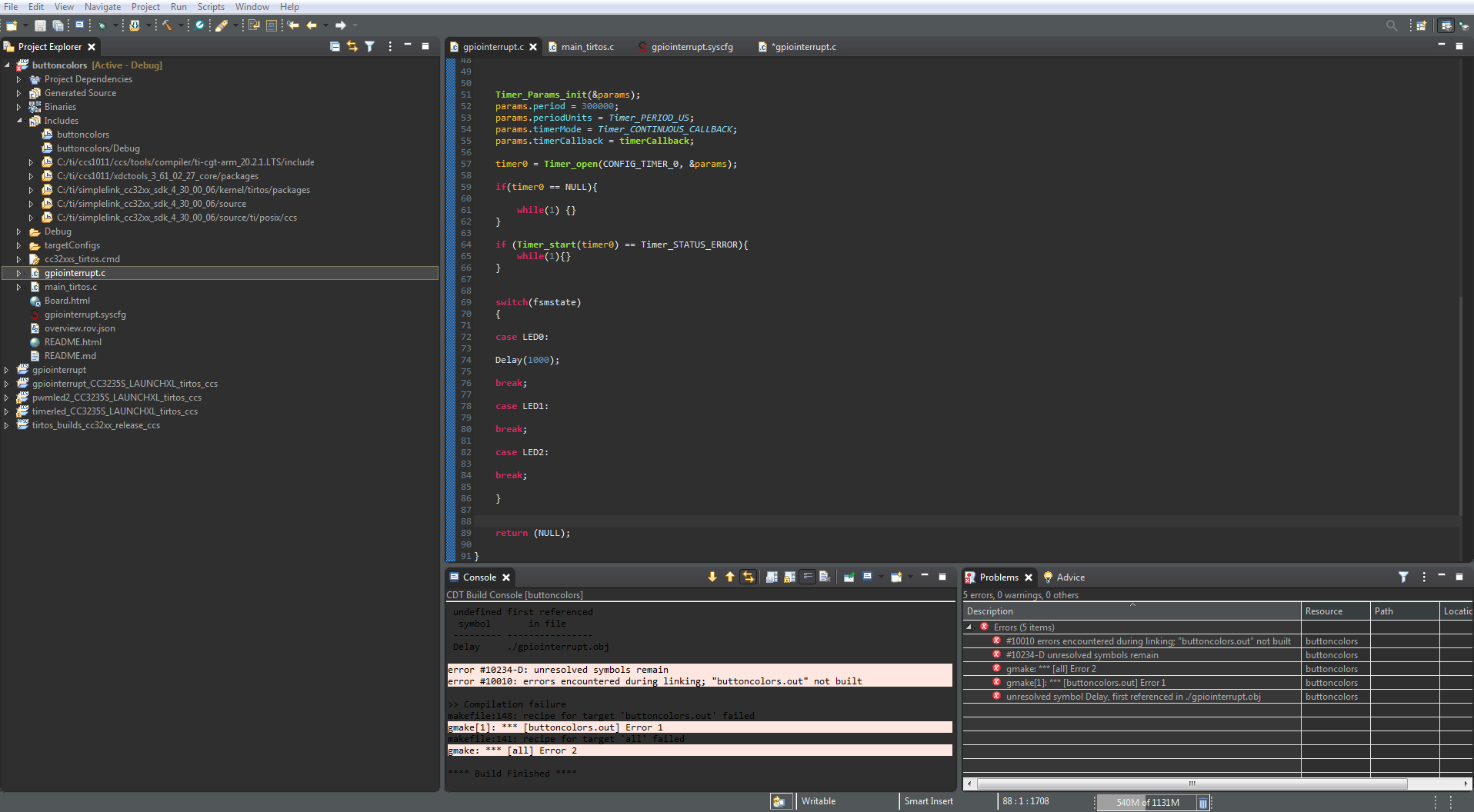Switch to the Advice tab
The height and width of the screenshot is (812, 1474).
tap(1070, 577)
